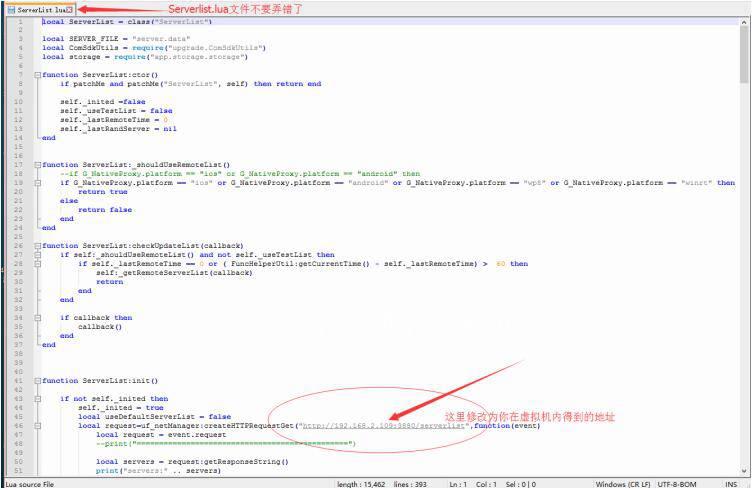Open the http://192.168.2.109 serverlist URL
The width and height of the screenshot is (753, 490).
click(385, 425)
